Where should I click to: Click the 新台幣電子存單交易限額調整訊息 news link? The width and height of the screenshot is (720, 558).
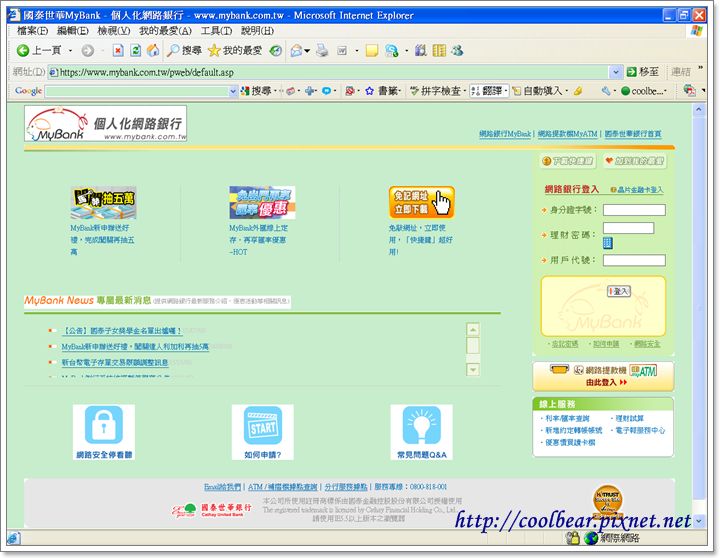coord(115,362)
